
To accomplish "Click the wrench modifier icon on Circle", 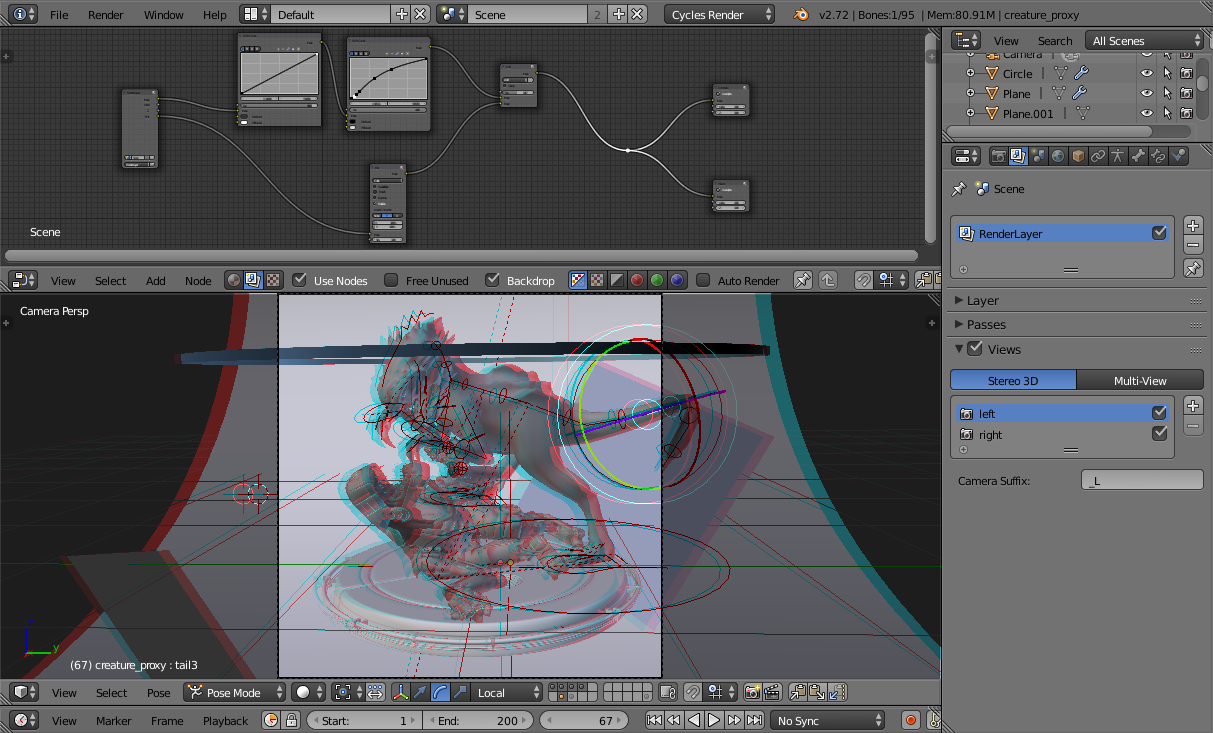I will 1081,73.
